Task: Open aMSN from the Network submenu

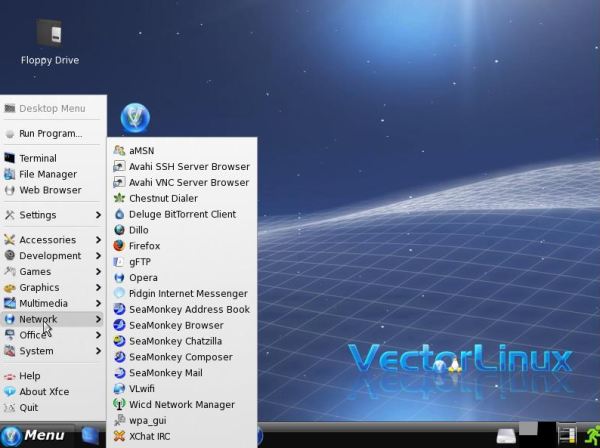Action: (182, 150)
